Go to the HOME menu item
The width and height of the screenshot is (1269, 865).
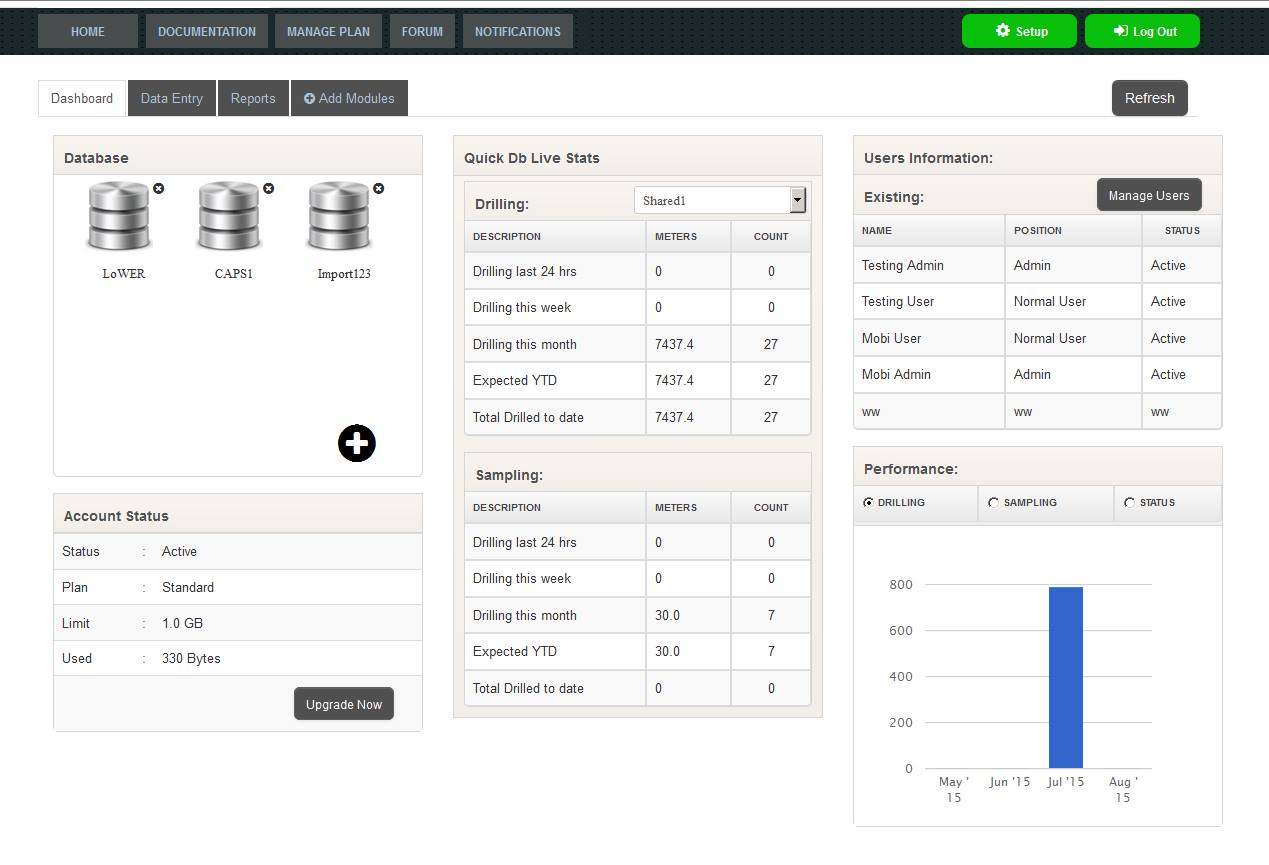88,31
